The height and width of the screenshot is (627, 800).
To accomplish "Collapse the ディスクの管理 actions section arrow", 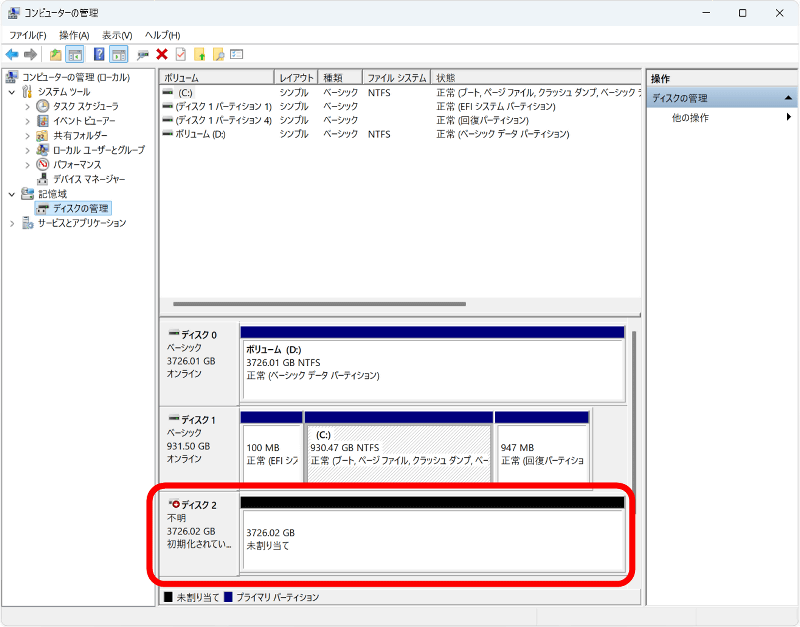I will click(x=788, y=97).
